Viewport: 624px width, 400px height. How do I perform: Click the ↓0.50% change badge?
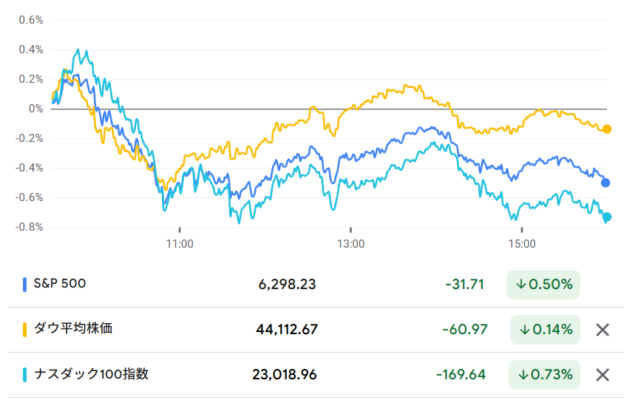pos(543,285)
